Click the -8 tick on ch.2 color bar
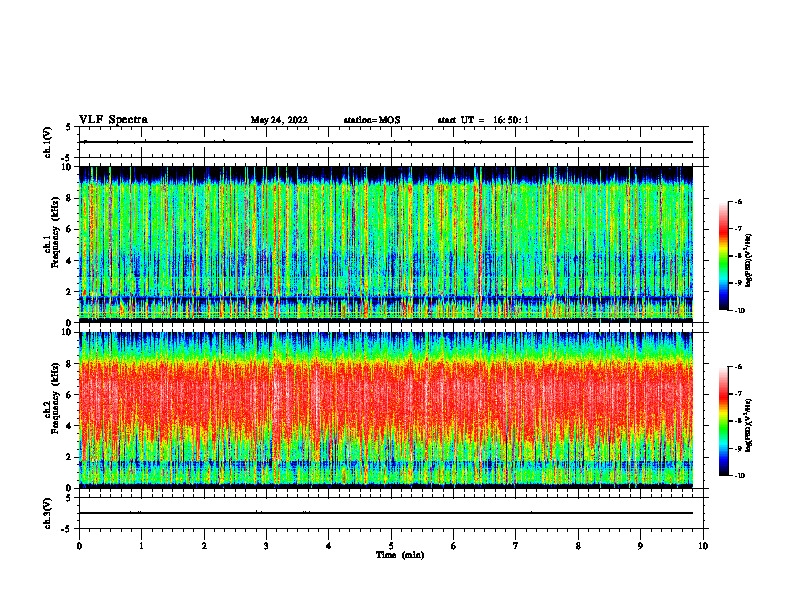Screen dimensions: 792x612 coord(738,421)
